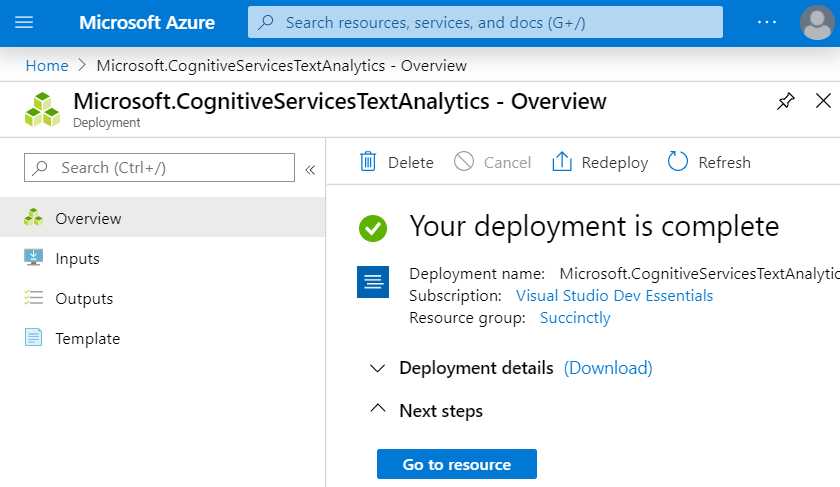Collapse the Next steps chevron
This screenshot has width=840, height=487.
coord(378,409)
